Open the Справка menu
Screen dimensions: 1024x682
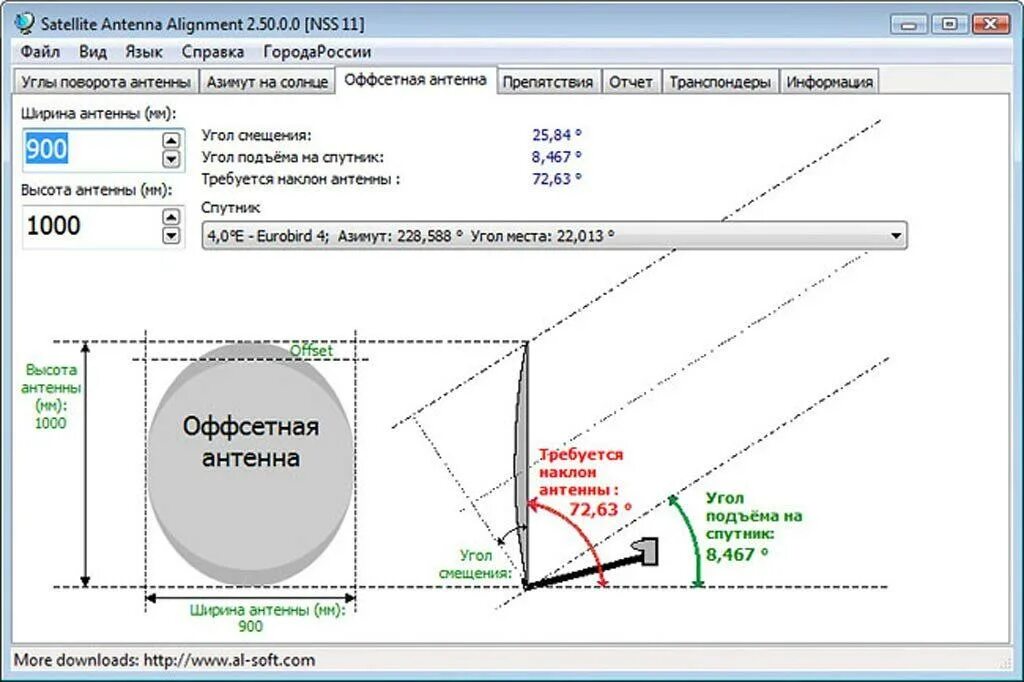(x=213, y=52)
